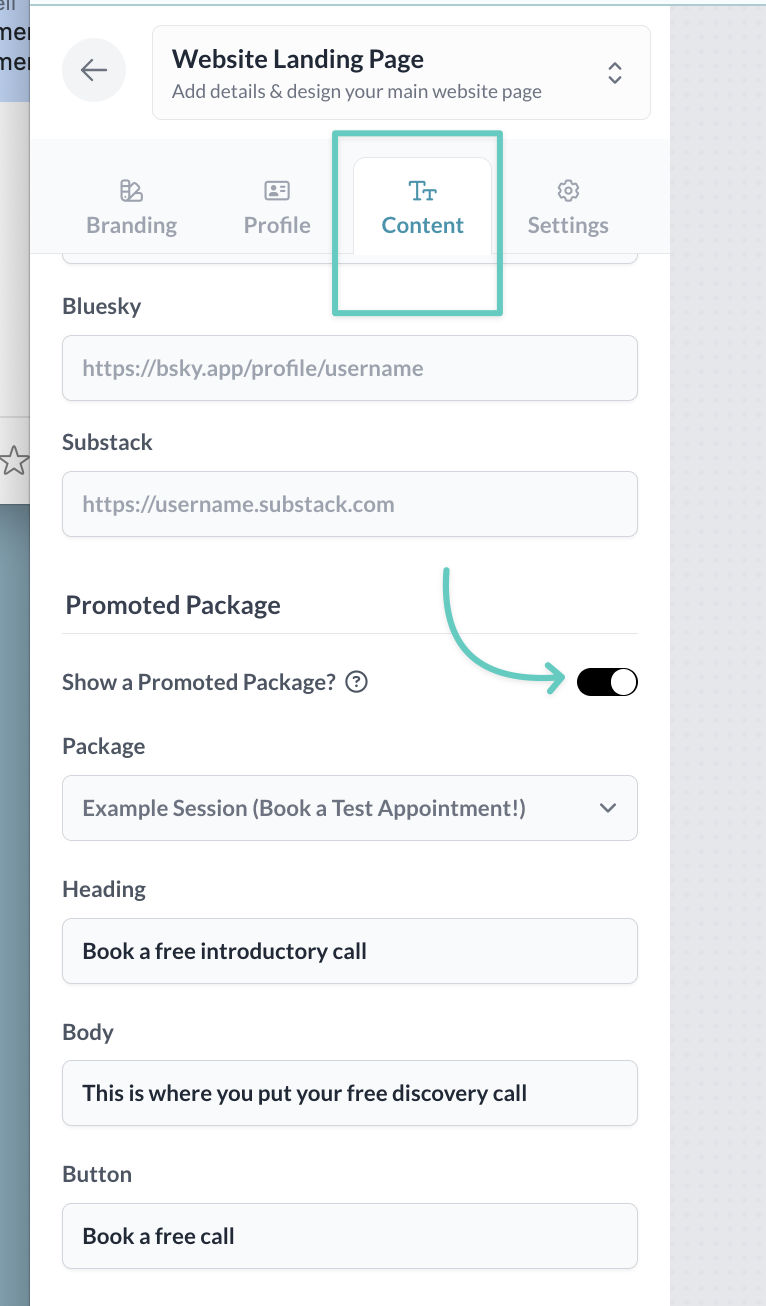Click the Profile card icon
This screenshot has width=766, height=1306.
pyautogui.click(x=277, y=190)
